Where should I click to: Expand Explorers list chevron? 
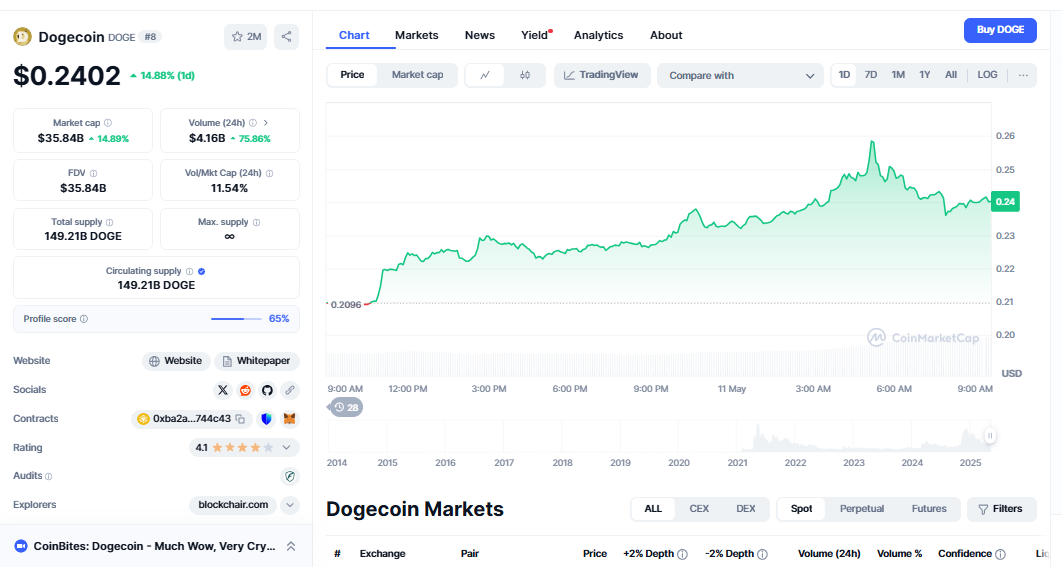290,505
